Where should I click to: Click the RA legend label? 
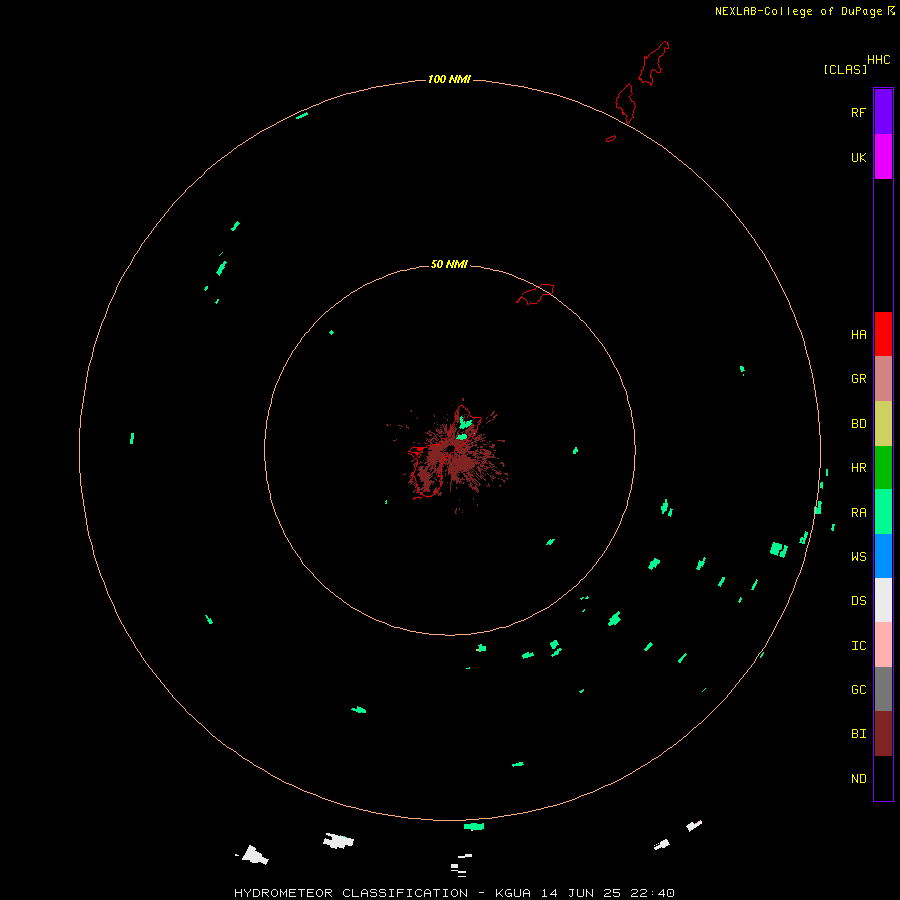pos(858,512)
